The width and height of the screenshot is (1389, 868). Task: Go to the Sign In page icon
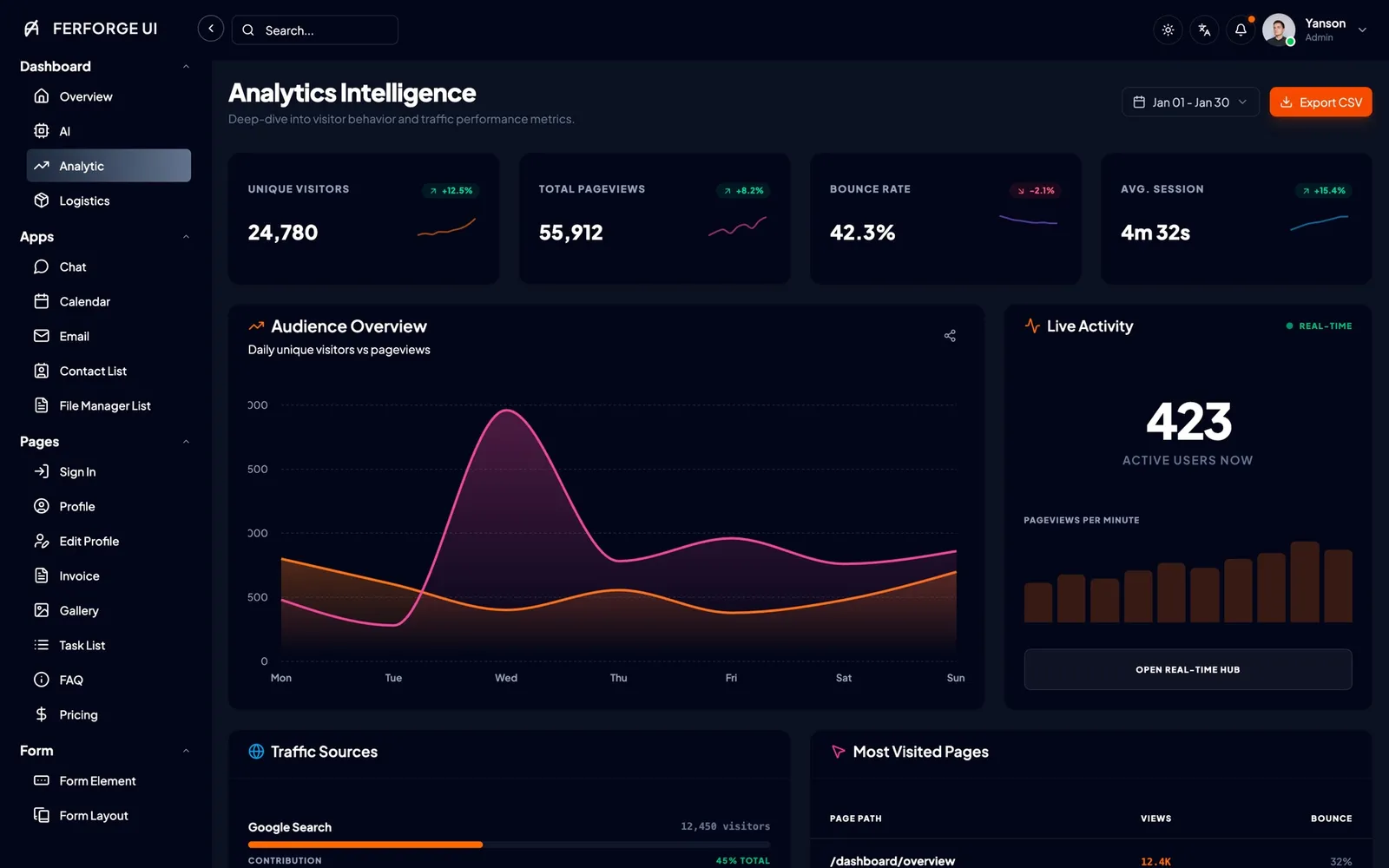[41, 471]
